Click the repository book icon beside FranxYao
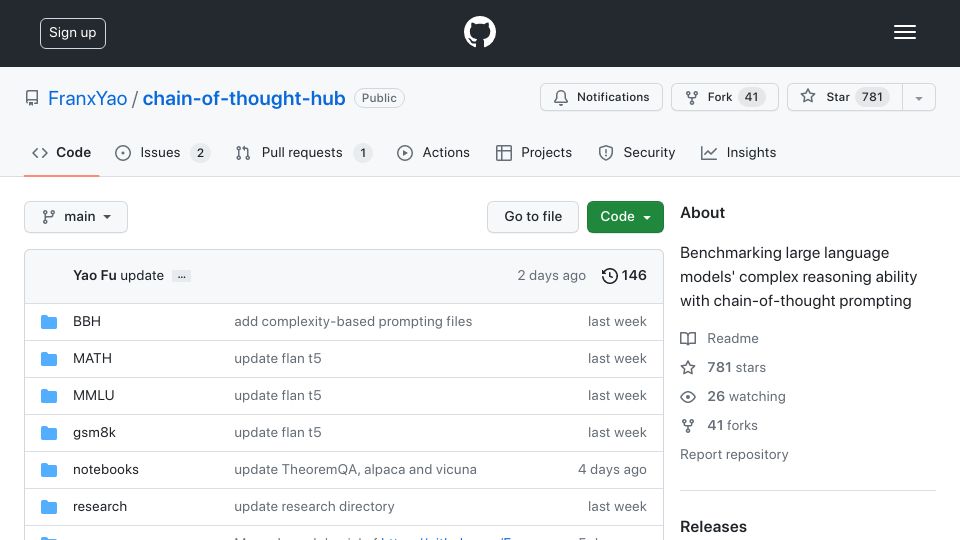The height and width of the screenshot is (540, 960). [x=32, y=98]
